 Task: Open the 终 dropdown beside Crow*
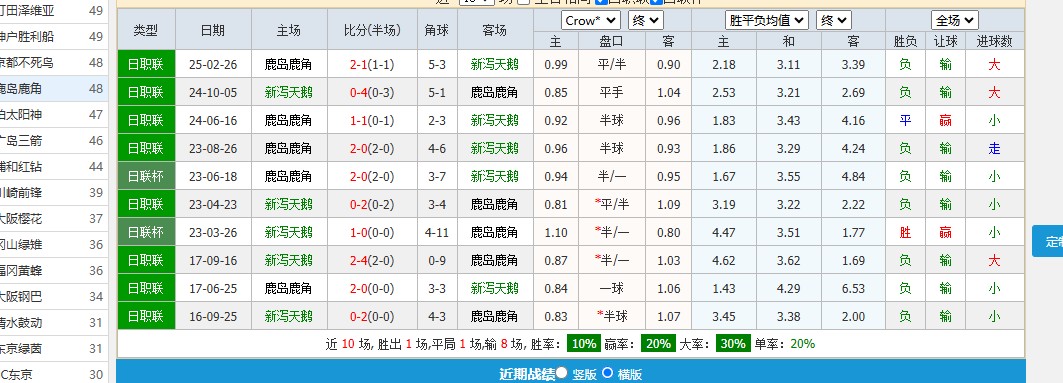click(x=645, y=20)
